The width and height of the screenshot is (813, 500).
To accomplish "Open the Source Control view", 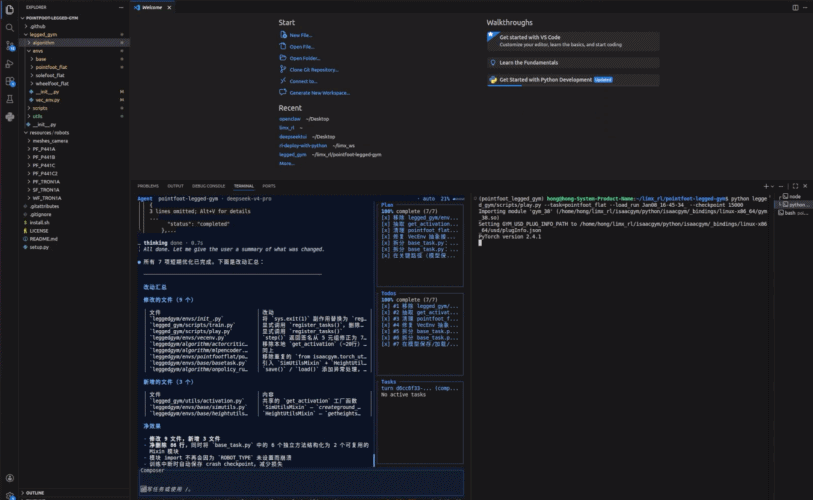I will click(x=9, y=46).
